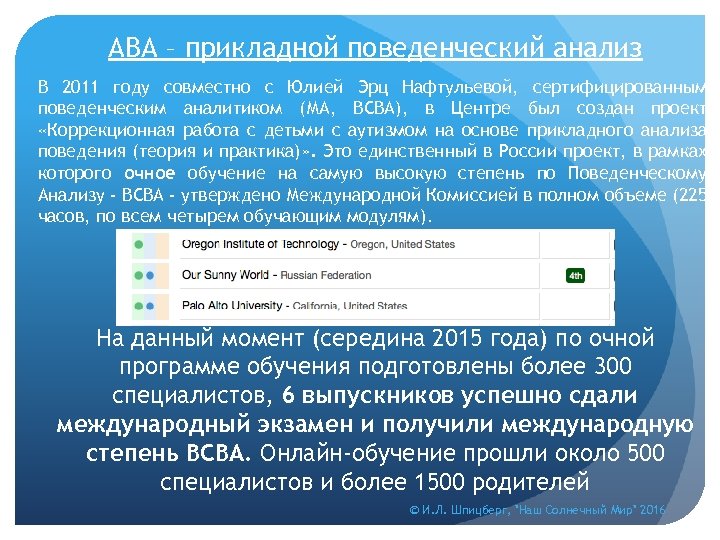Click the blue dot beside Palo Alto University
This screenshot has height=540, width=720.
pyautogui.click(x=150, y=306)
